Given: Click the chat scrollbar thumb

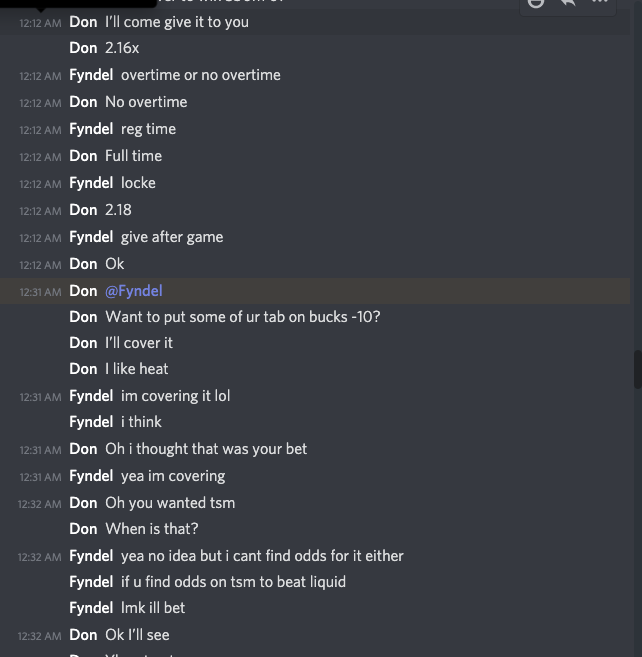Looking at the screenshot, I should click(638, 369).
